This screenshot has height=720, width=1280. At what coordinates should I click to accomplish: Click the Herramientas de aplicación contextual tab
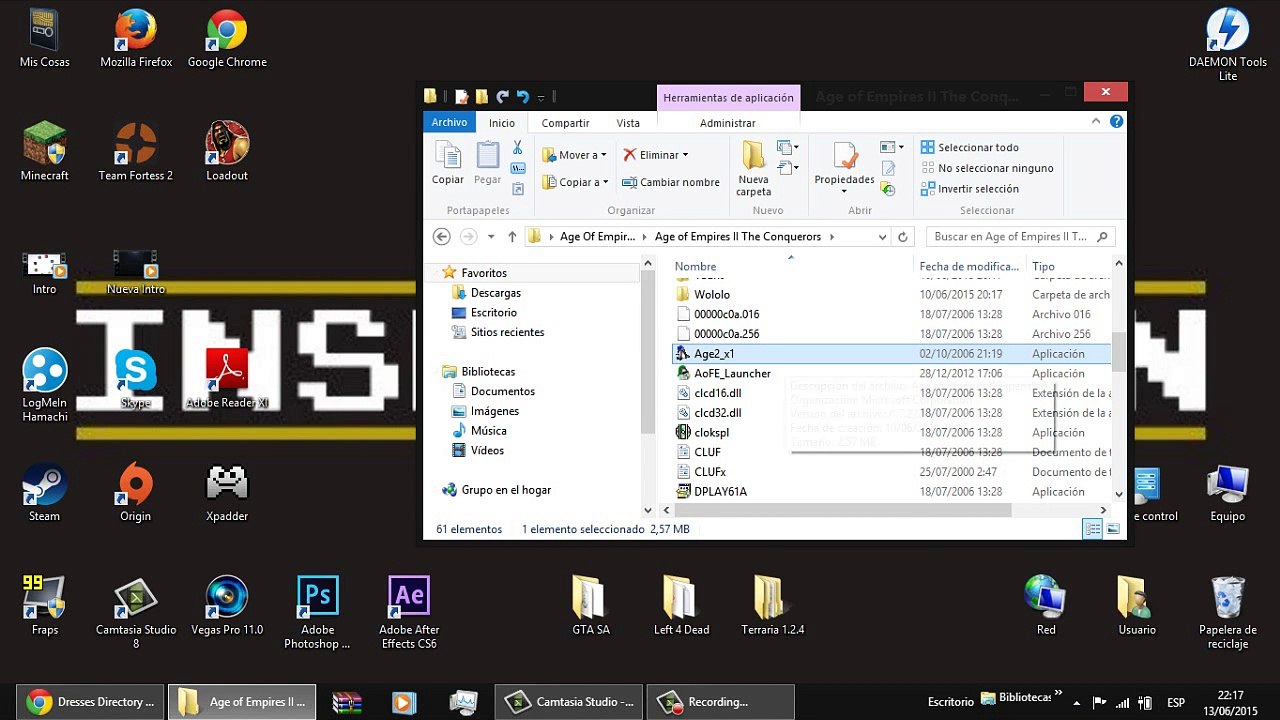(x=728, y=97)
